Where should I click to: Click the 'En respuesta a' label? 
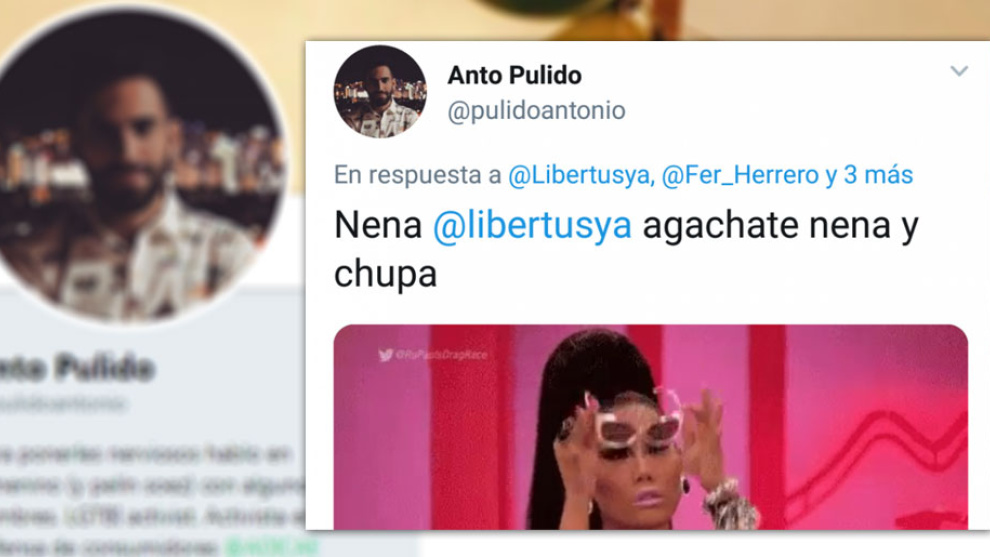[x=417, y=175]
